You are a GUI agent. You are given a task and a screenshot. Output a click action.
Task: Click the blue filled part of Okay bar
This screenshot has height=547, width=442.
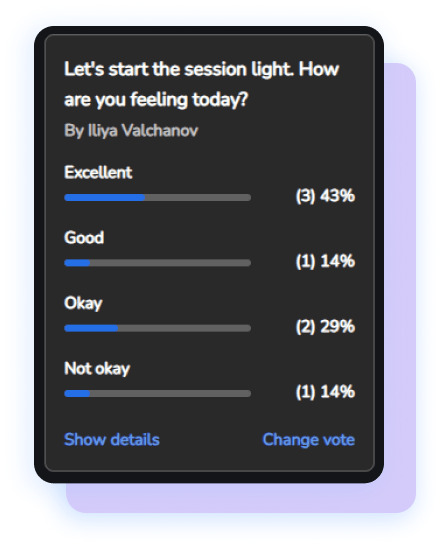(x=91, y=328)
